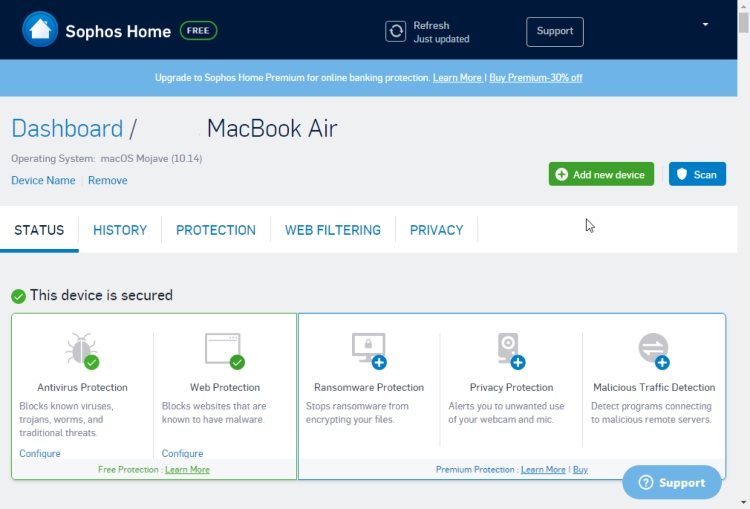
Task: Open the PROTECTION tab
Action: pos(216,230)
